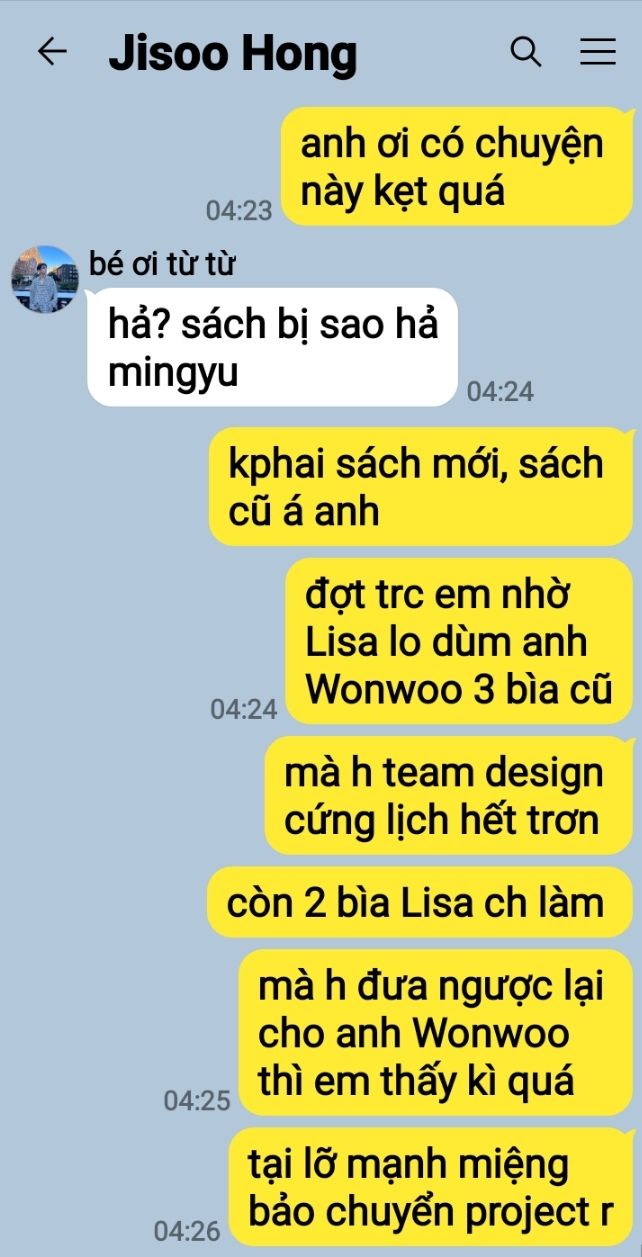Select message 'hả? sách bị sao hả mingyu'
Image resolution: width=642 pixels, height=1257 pixels.
[273, 348]
